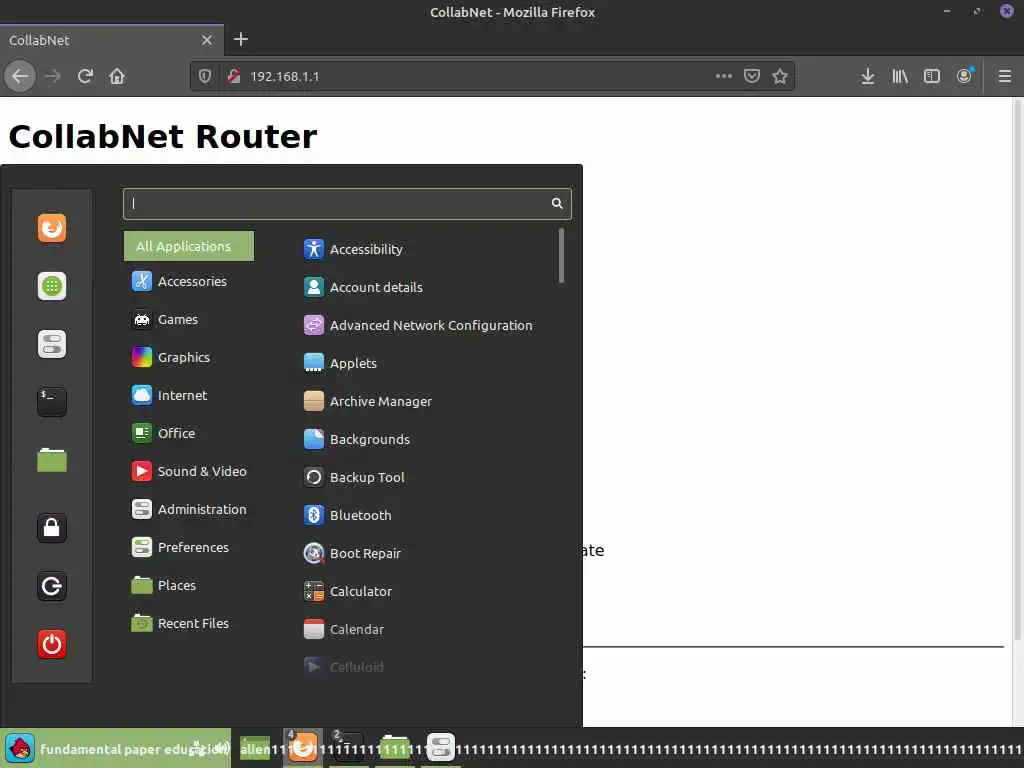Click Firefox reload page button
1024x768 pixels.
click(x=85, y=76)
